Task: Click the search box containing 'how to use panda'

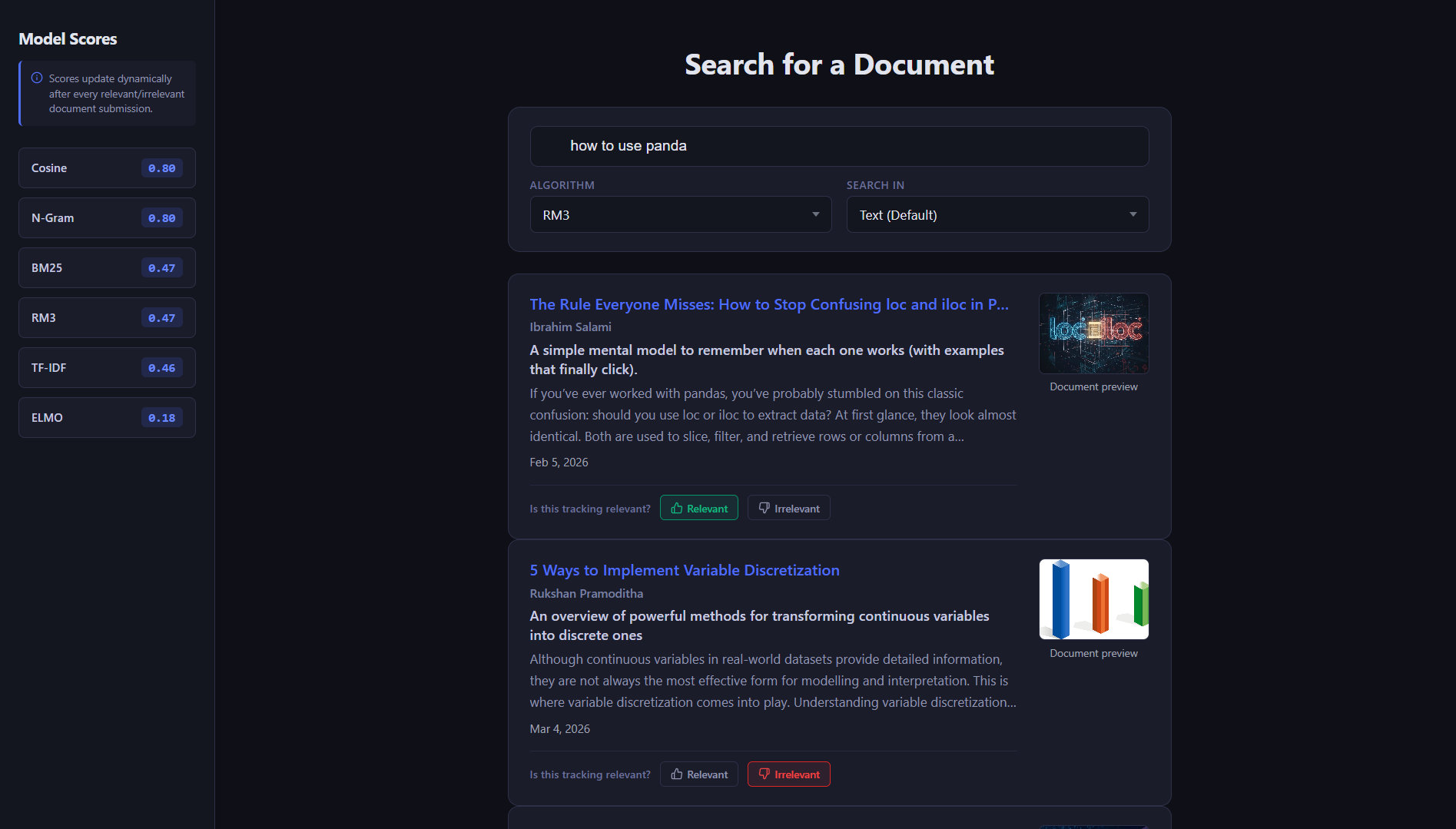Action: click(839, 146)
